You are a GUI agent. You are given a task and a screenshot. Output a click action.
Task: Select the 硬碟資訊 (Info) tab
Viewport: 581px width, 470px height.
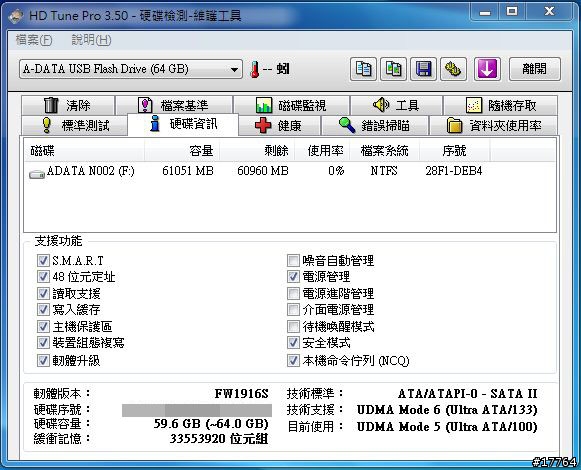[x=183, y=124]
